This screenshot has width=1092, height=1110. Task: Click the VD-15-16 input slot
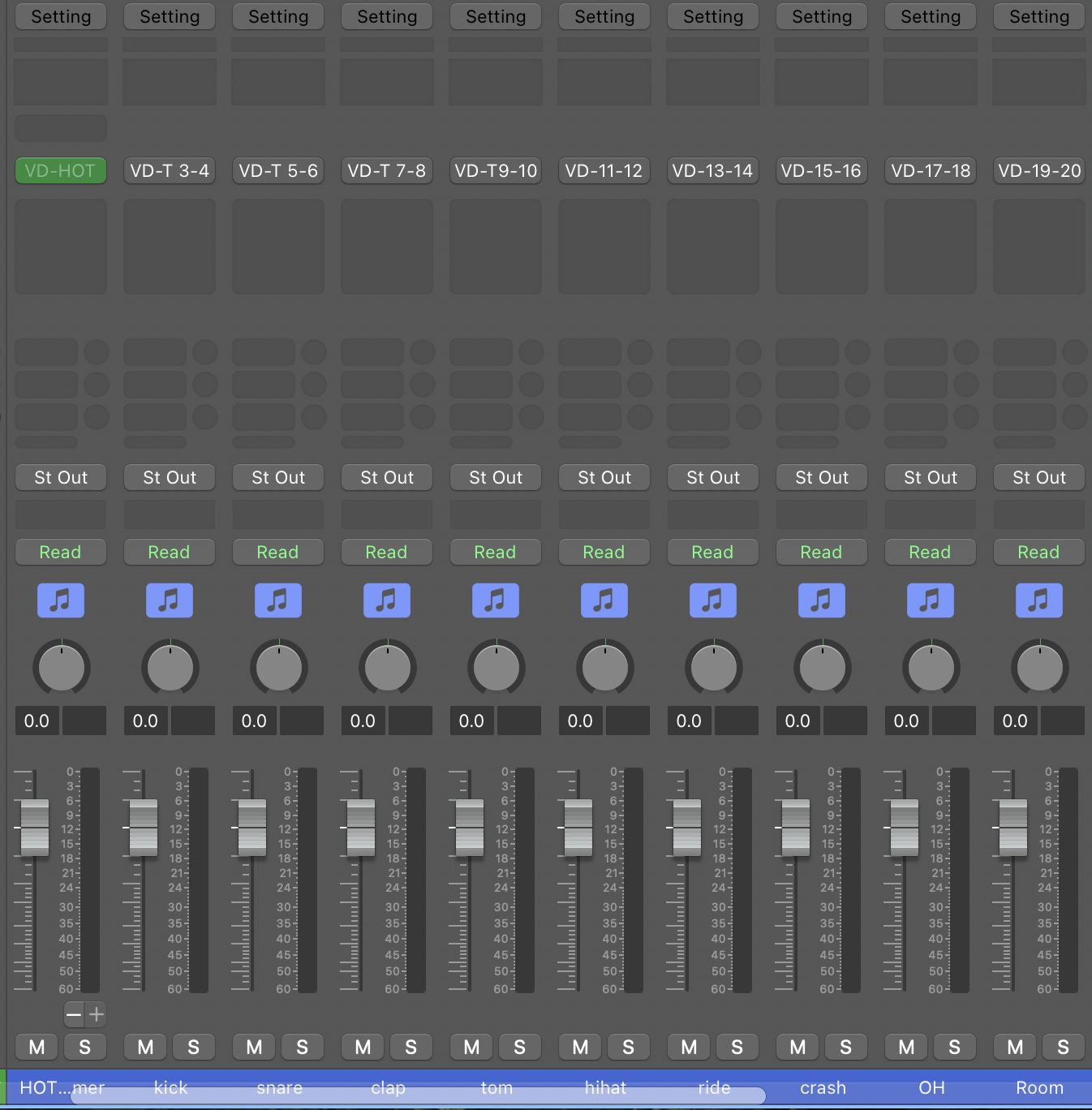[x=822, y=171]
